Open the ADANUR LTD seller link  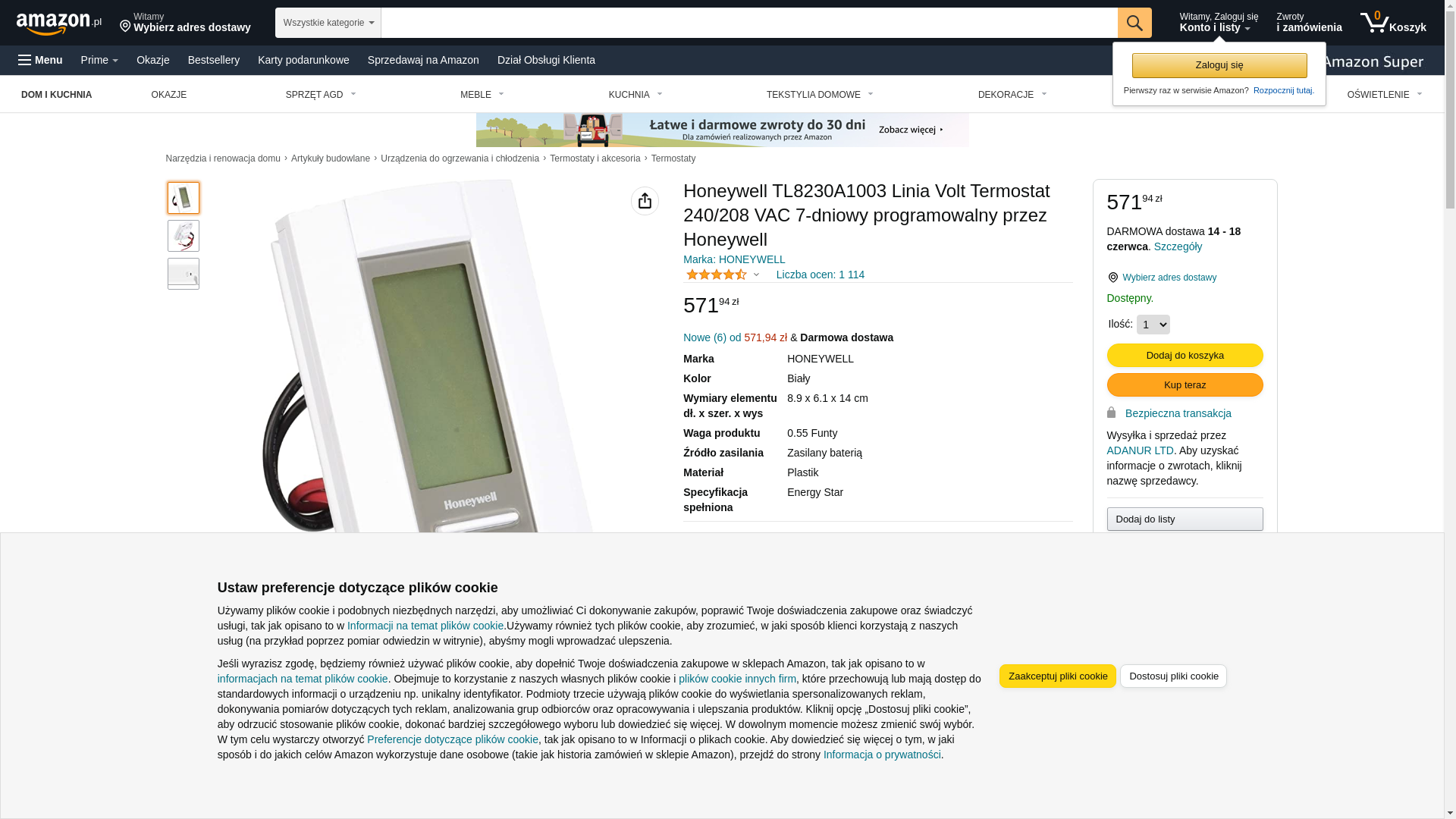pos(1140,450)
